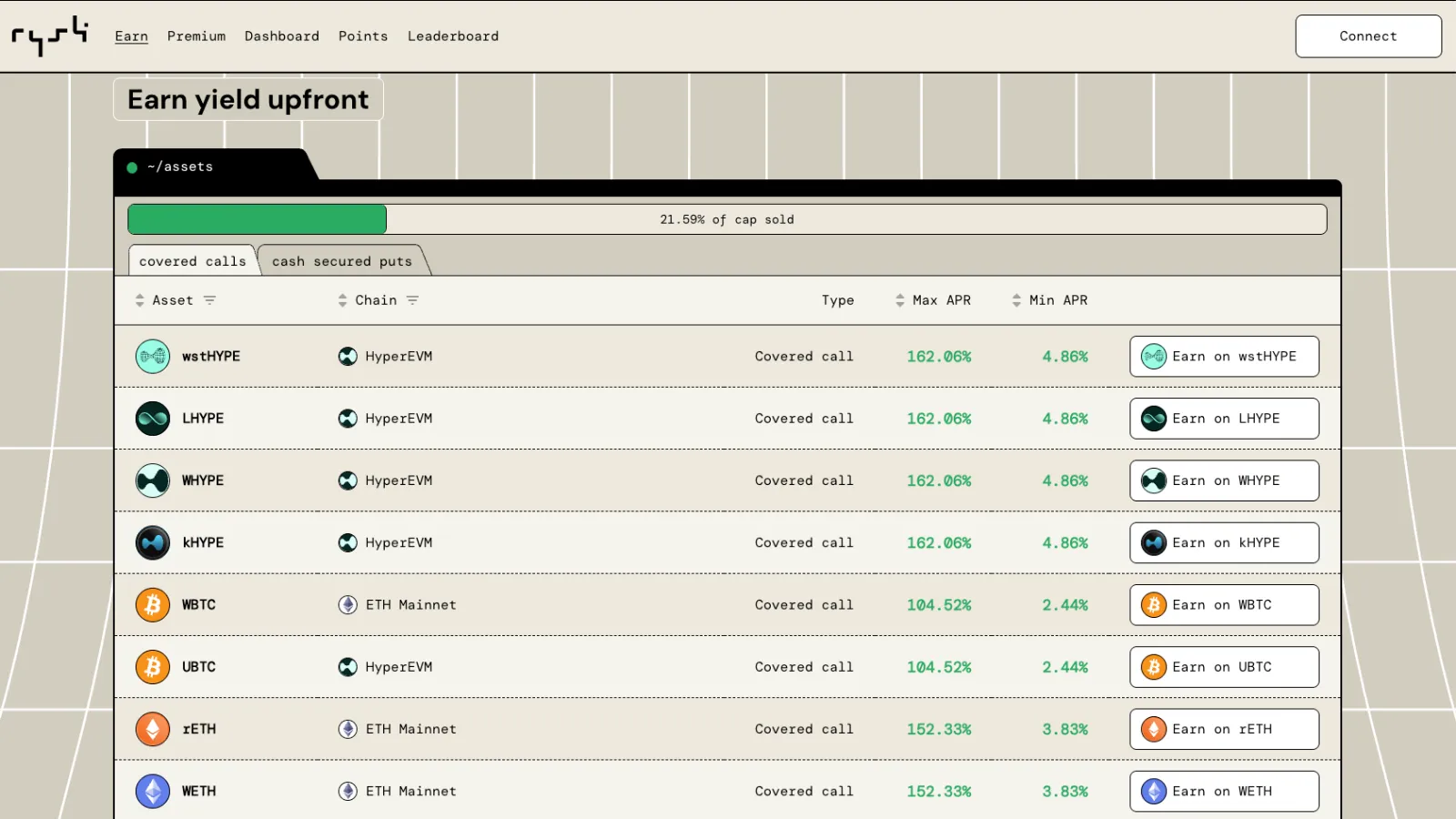Click Earn on LHYPE button
1456x819 pixels.
(1225, 419)
